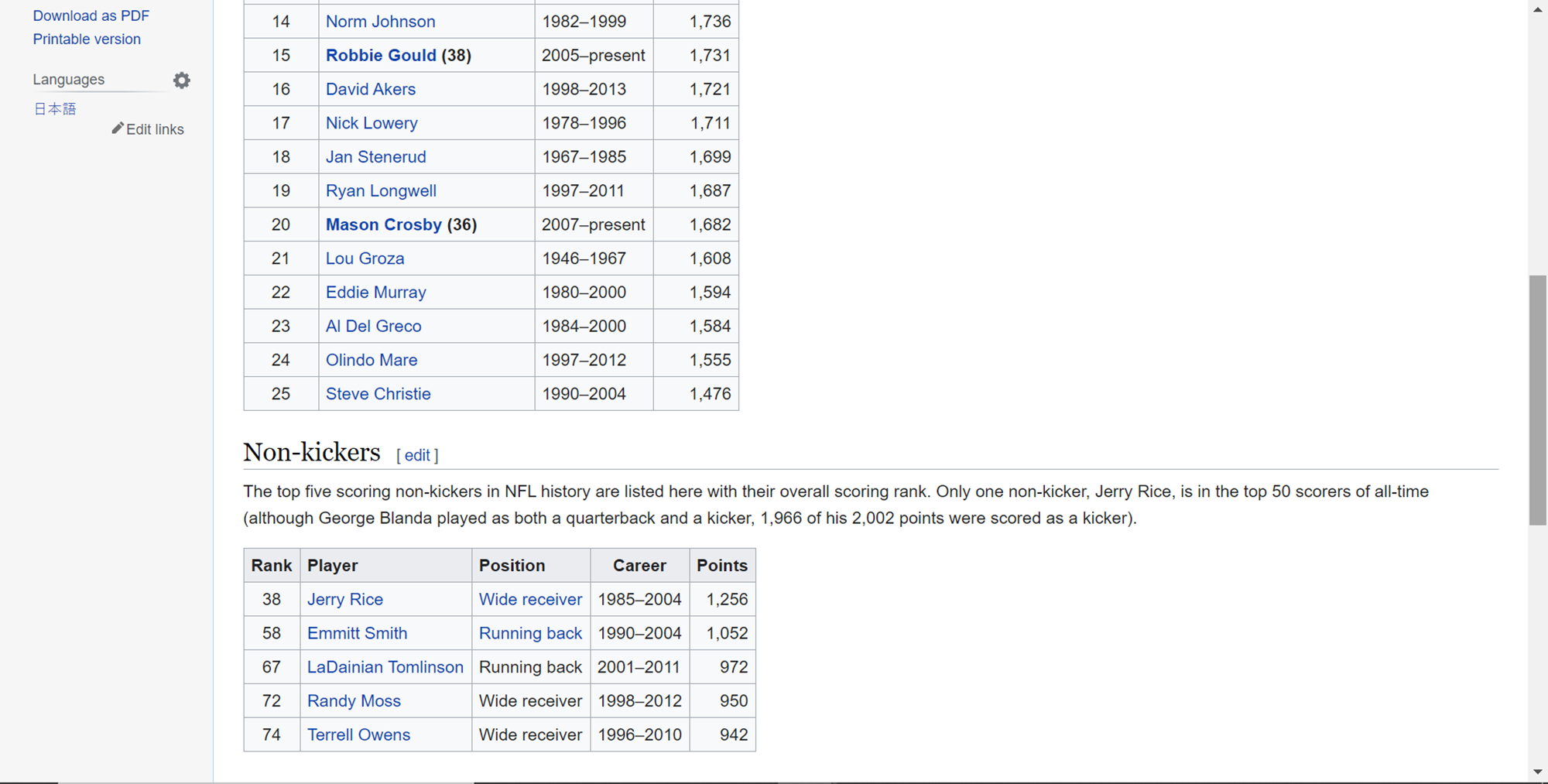1548x784 pixels.
Task: Click rank 38 cell in the Non-kickers table
Action: (x=272, y=600)
